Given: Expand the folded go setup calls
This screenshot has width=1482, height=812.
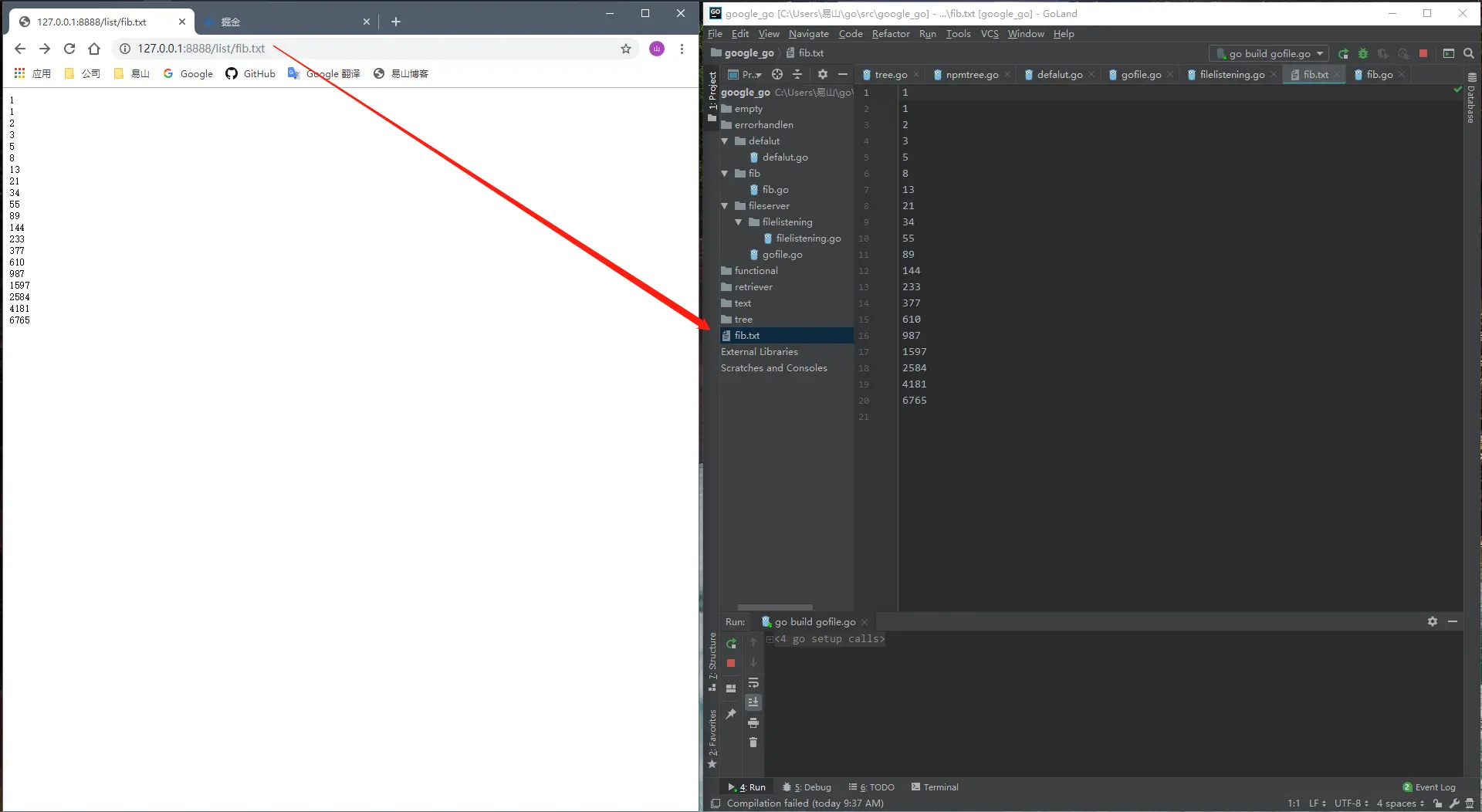Looking at the screenshot, I should coord(770,639).
